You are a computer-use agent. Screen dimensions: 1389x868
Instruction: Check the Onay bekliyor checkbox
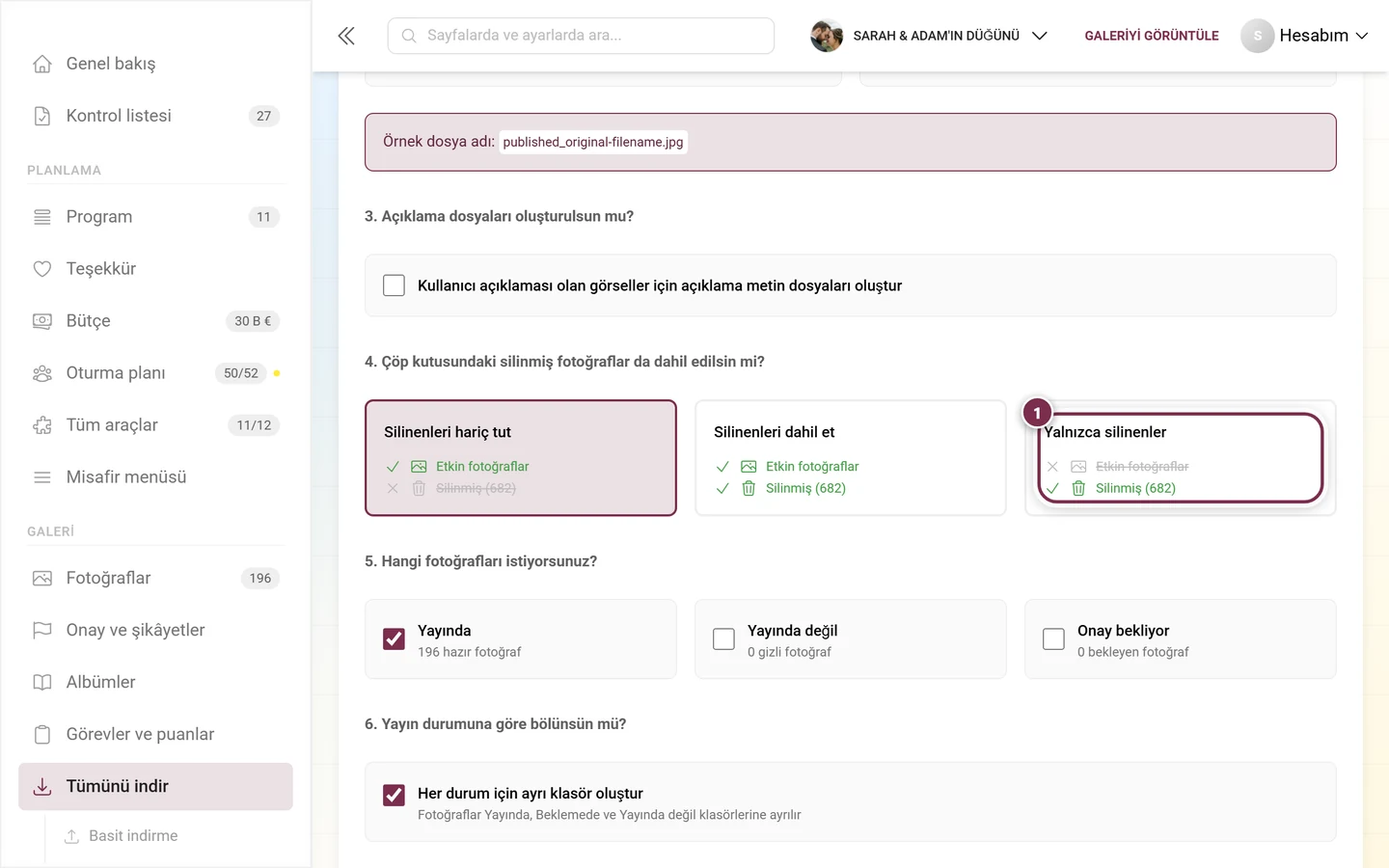1053,639
